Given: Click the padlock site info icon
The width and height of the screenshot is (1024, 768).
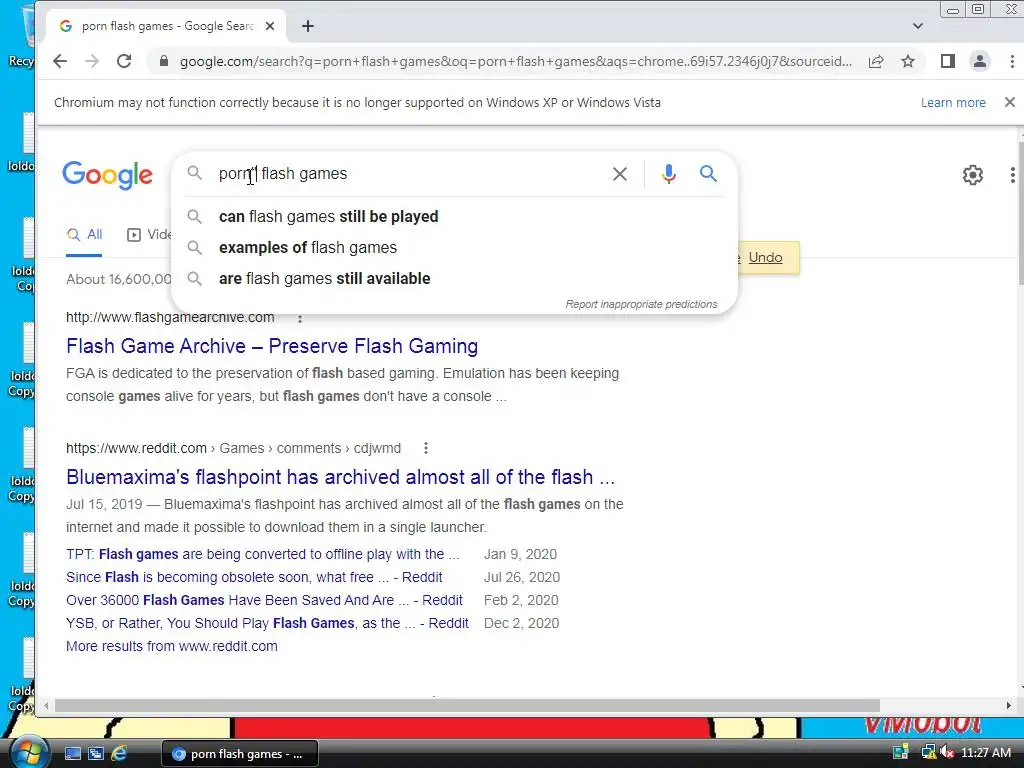Looking at the screenshot, I should (164, 61).
